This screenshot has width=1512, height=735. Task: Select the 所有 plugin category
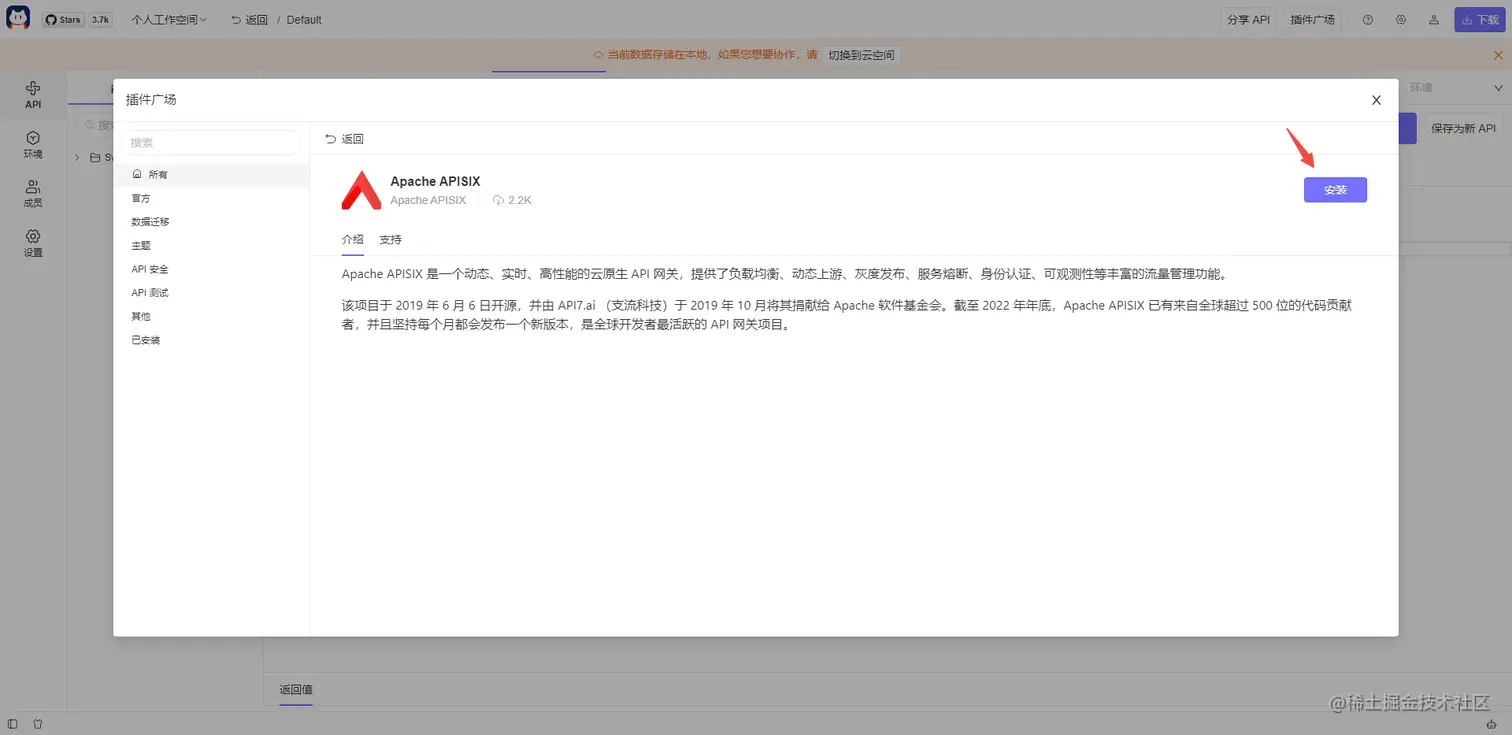click(x=211, y=174)
